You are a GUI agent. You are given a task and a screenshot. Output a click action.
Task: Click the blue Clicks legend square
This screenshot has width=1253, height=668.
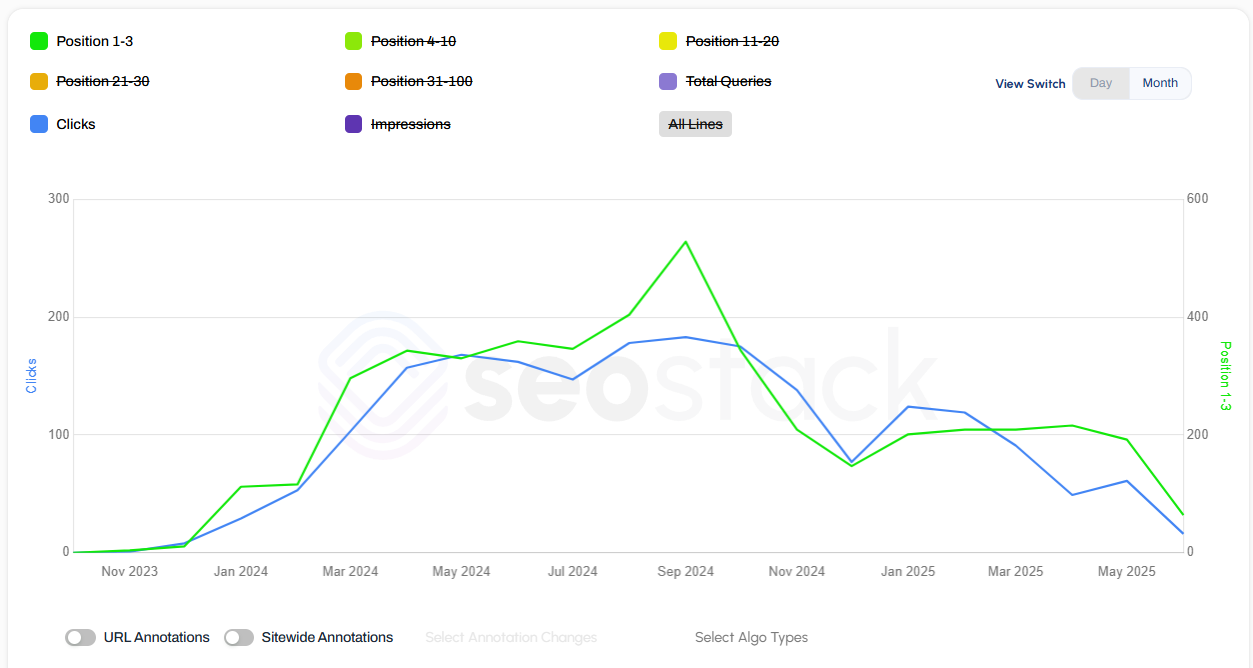38,124
